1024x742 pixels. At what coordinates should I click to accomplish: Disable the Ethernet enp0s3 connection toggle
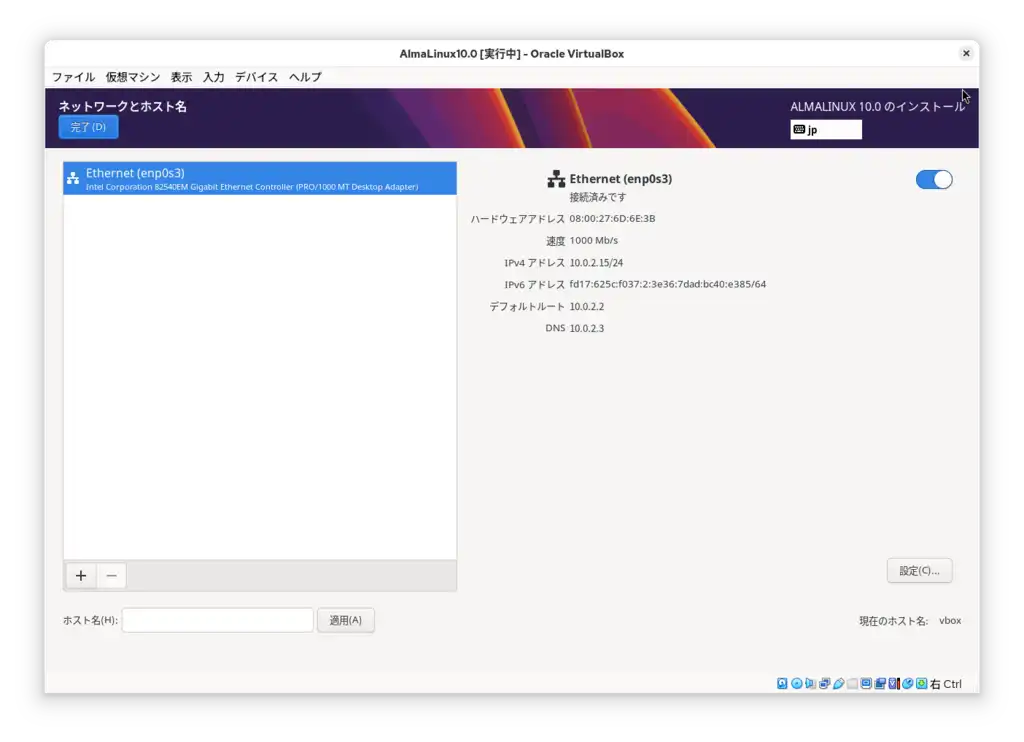pos(933,179)
